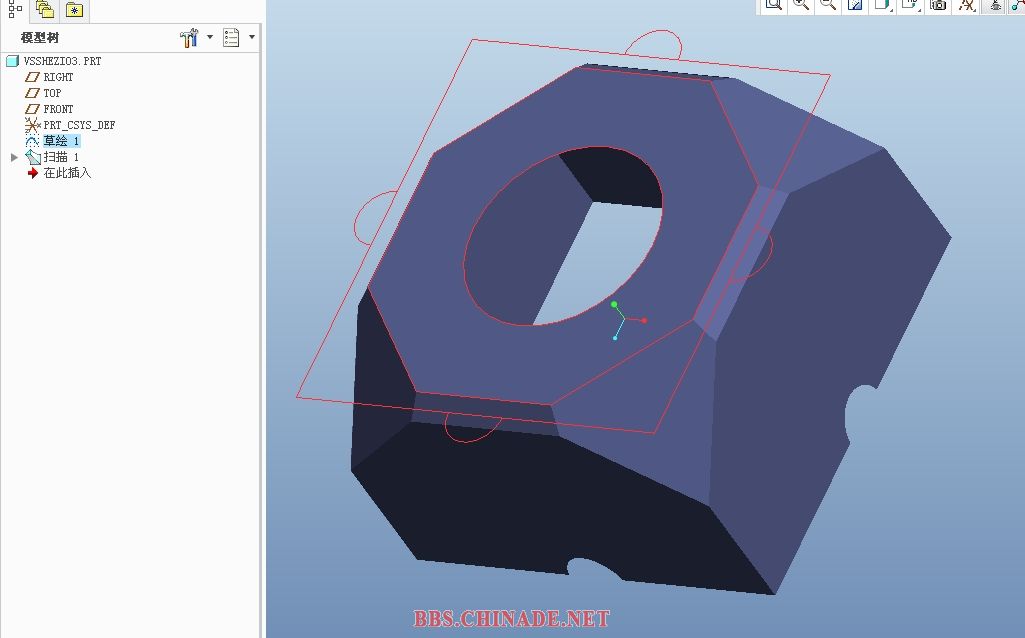Click the Repaint screen icon
Screen dimensions: 1025x638
(855, 5)
